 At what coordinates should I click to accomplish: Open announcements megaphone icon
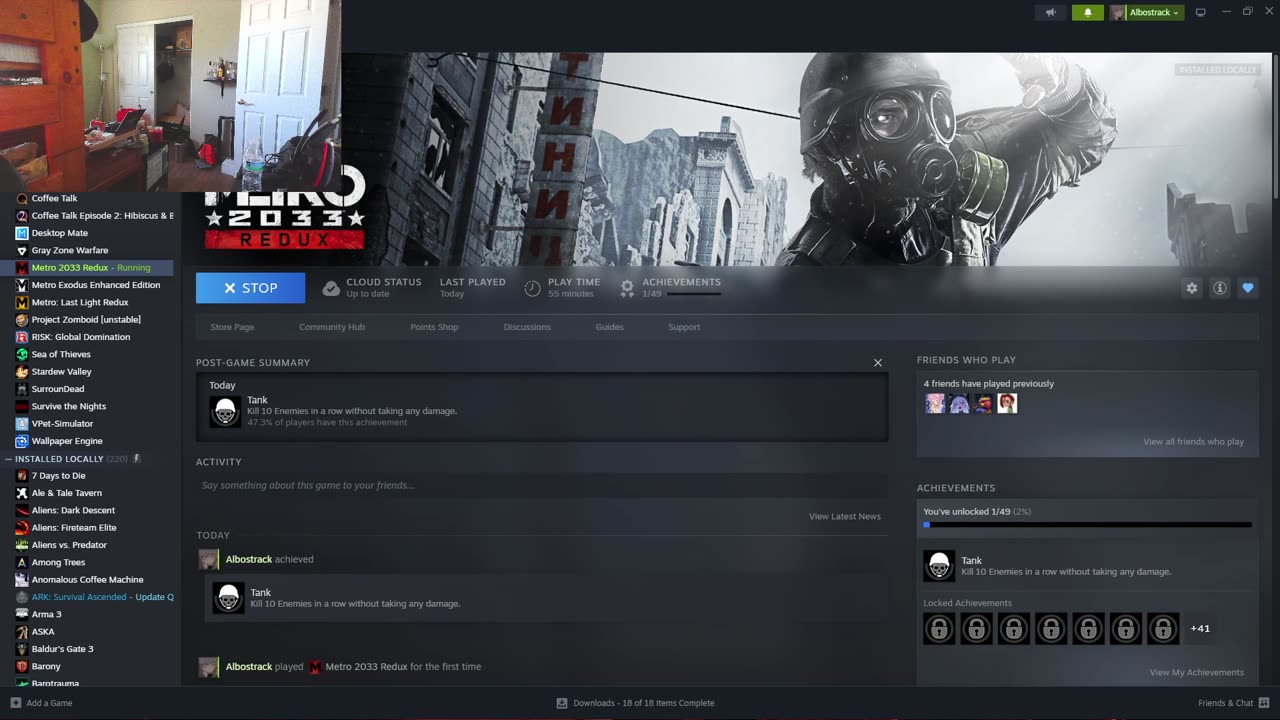[x=1050, y=12]
